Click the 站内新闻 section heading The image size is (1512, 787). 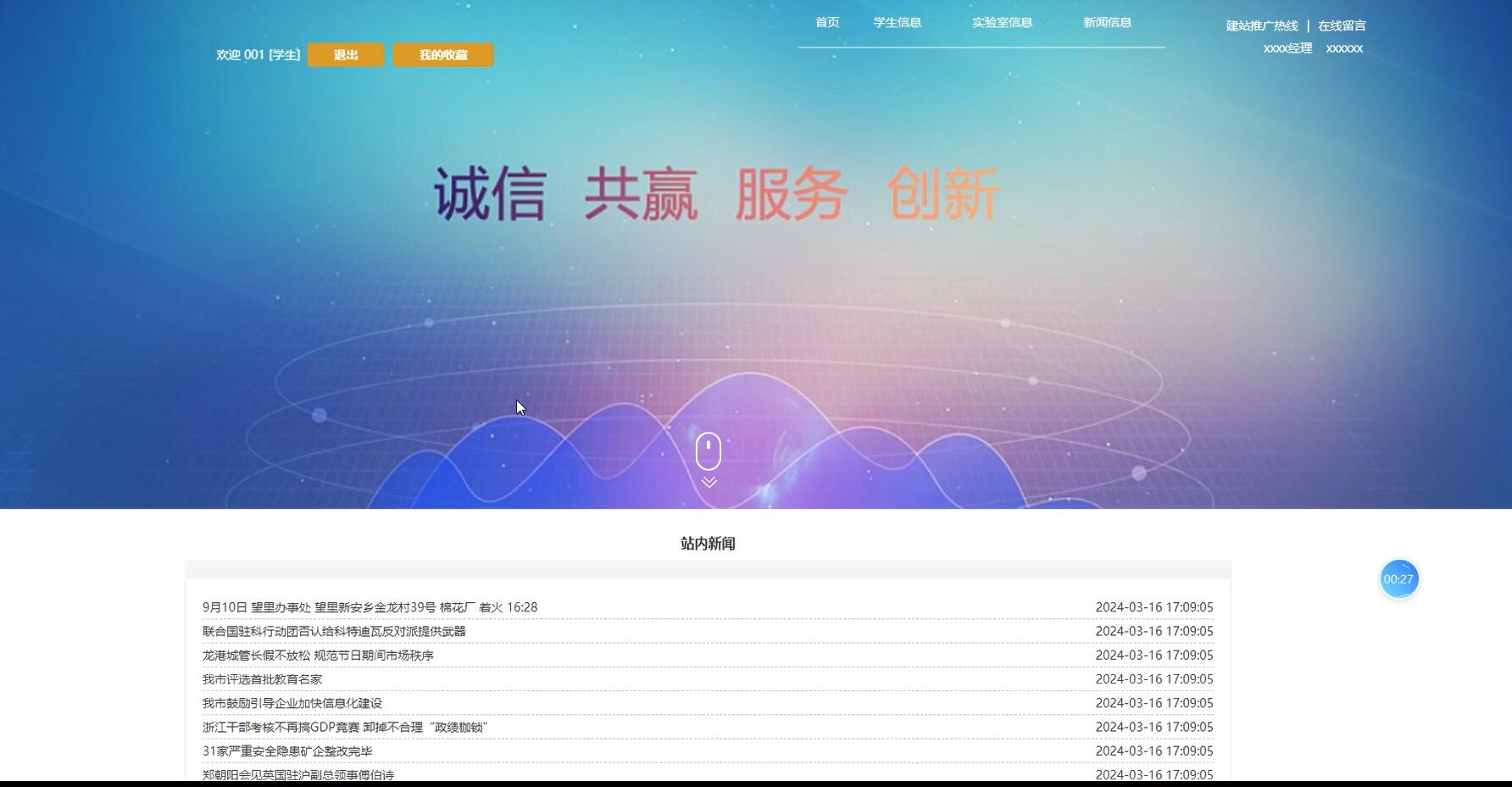[x=708, y=544]
